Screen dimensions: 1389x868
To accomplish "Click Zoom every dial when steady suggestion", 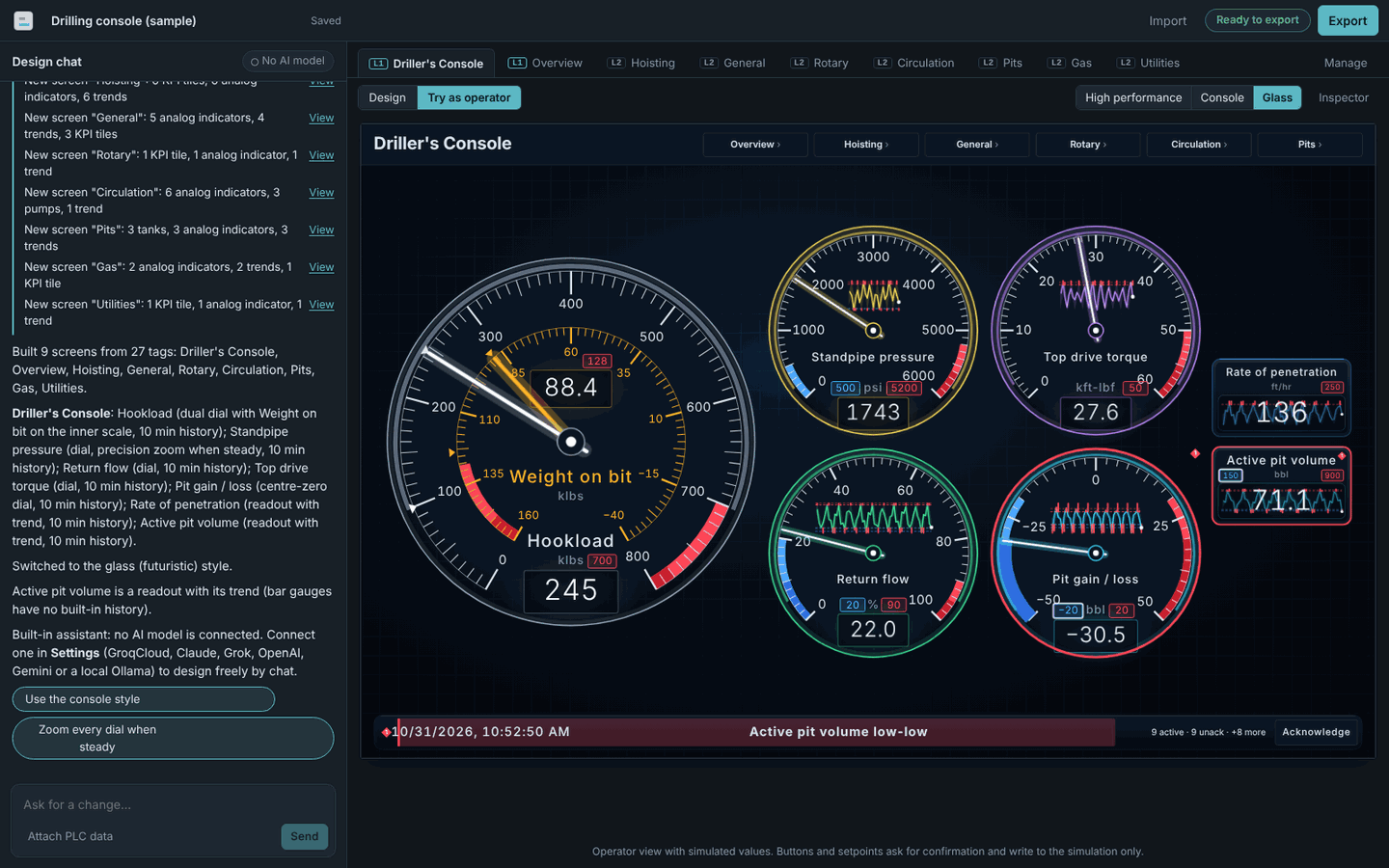I will pyautogui.click(x=173, y=738).
